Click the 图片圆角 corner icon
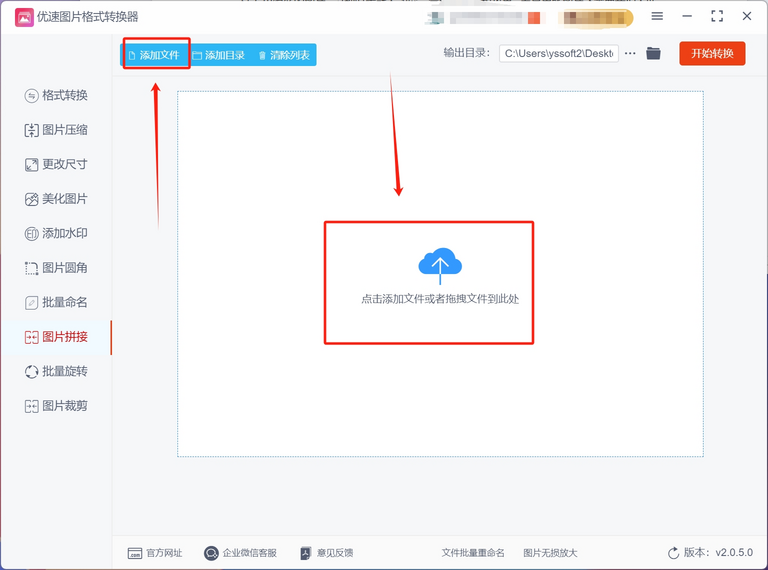Viewport: 768px width, 570px height. 31,268
